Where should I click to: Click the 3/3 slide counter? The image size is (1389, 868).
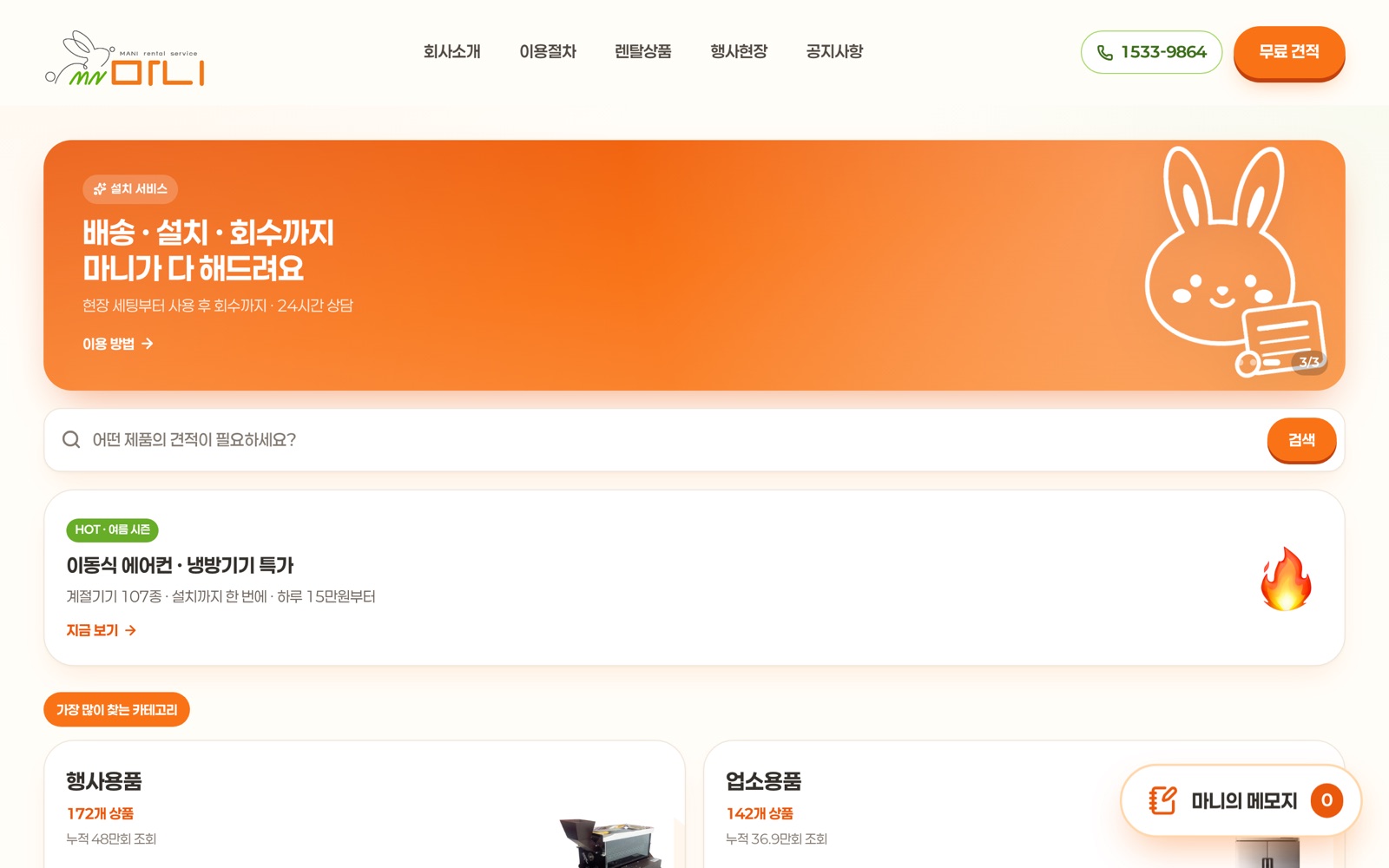pyautogui.click(x=1309, y=362)
